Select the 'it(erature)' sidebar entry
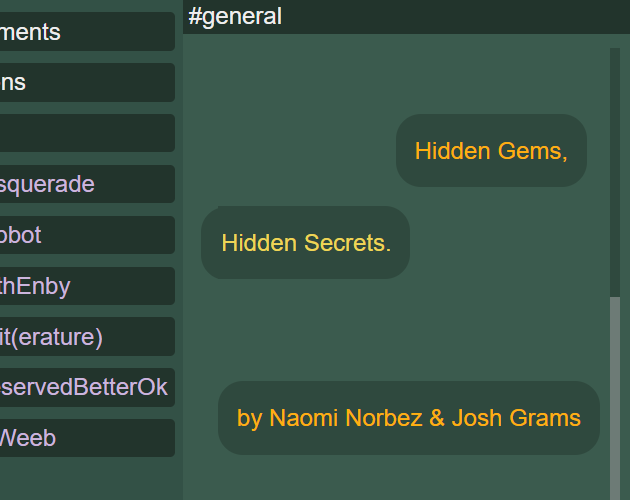This screenshot has width=630, height=500. (87, 336)
